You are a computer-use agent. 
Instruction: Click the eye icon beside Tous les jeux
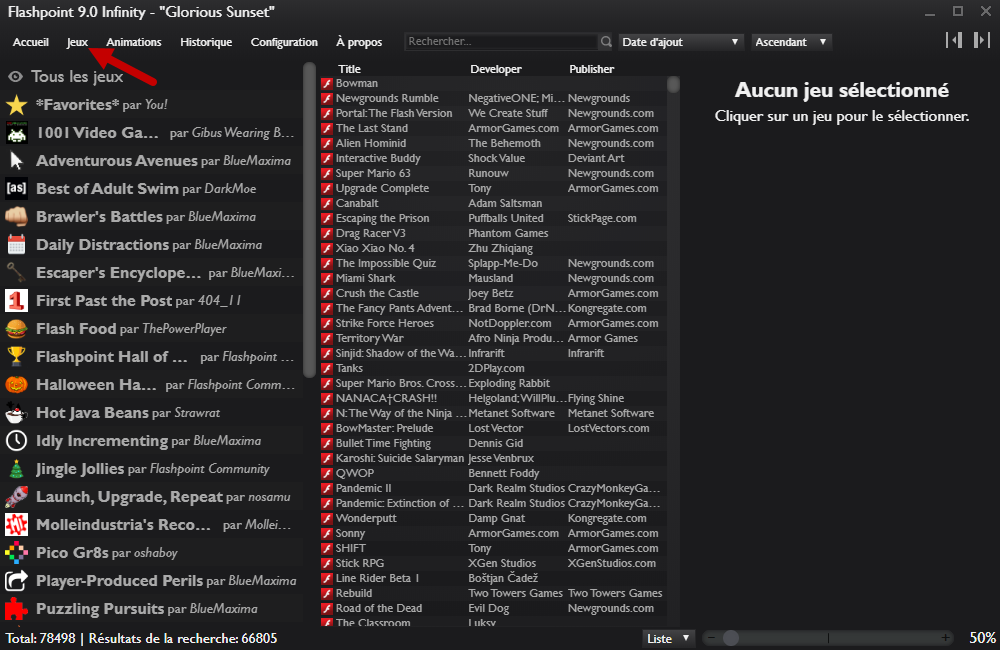click(16, 77)
